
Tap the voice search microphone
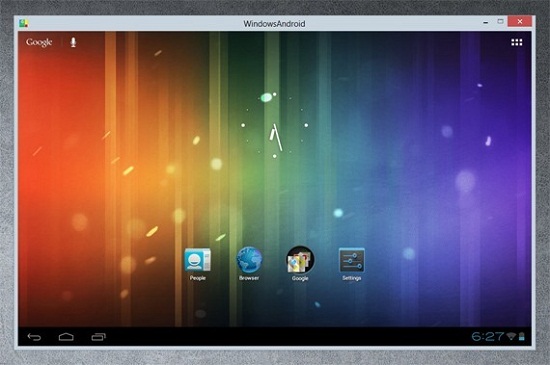pos(73,42)
